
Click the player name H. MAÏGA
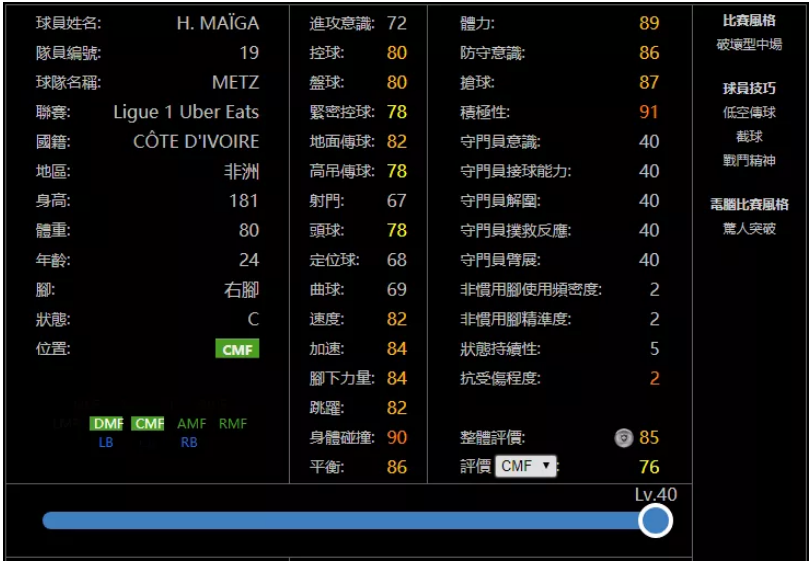218,23
